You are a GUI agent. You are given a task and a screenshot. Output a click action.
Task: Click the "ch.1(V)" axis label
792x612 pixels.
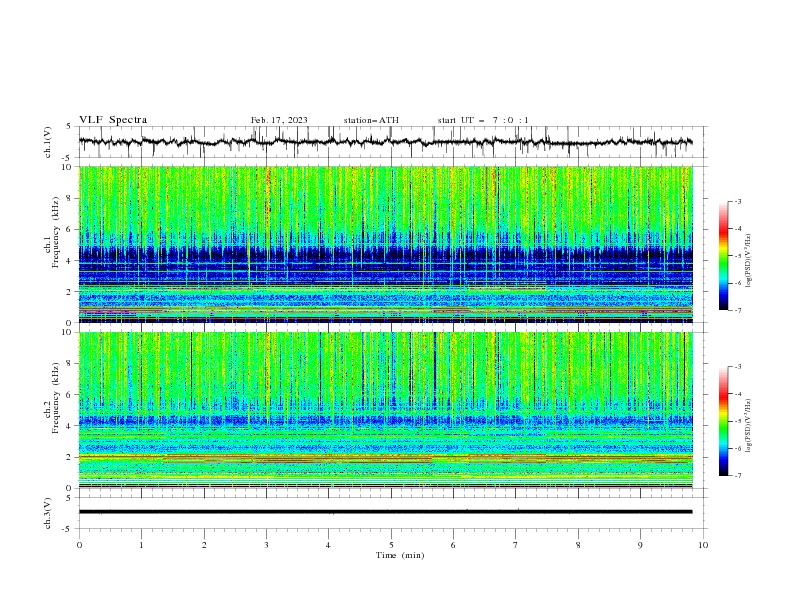(48, 142)
